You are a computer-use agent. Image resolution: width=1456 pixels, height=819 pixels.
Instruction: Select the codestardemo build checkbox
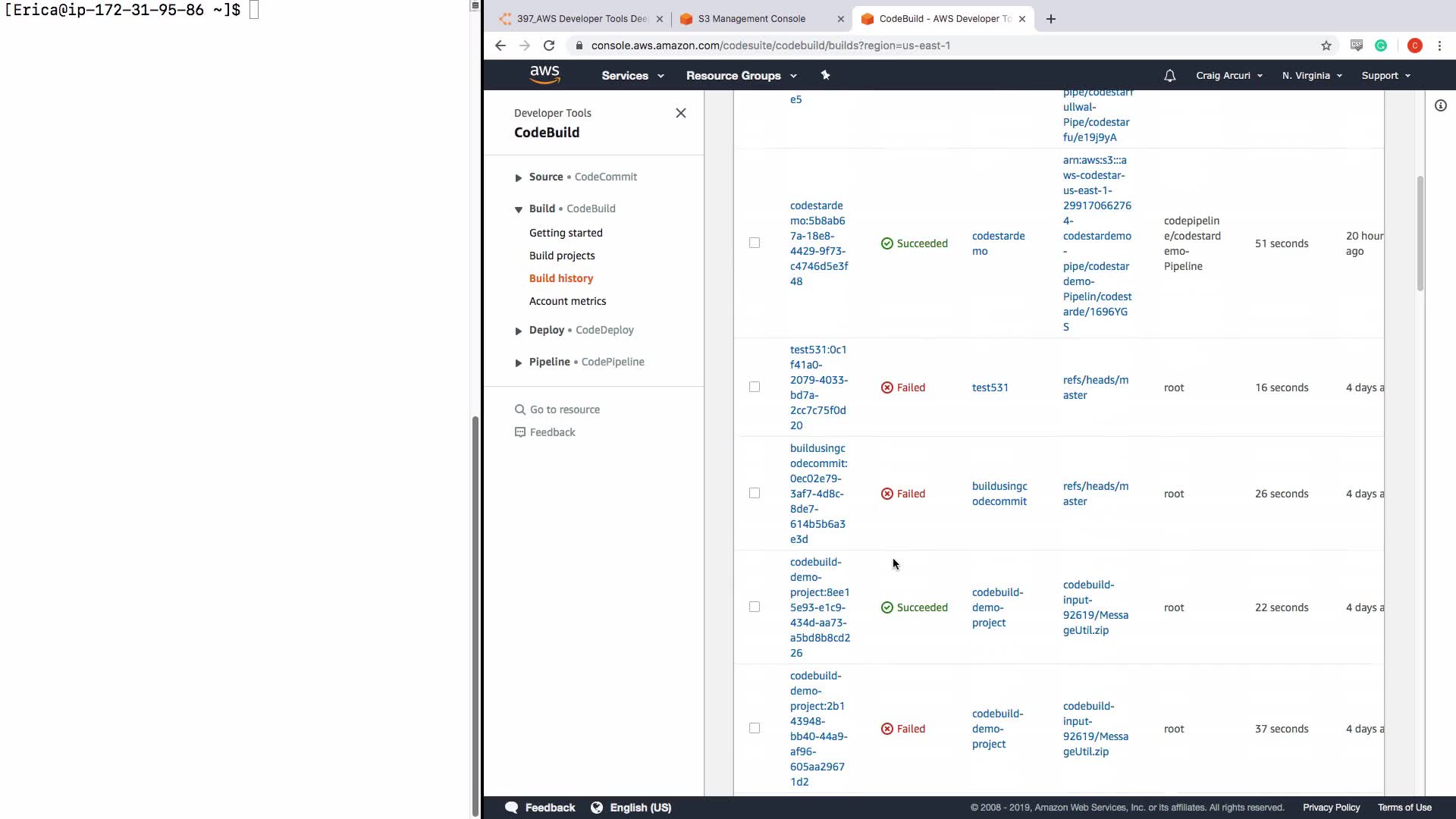[754, 243]
